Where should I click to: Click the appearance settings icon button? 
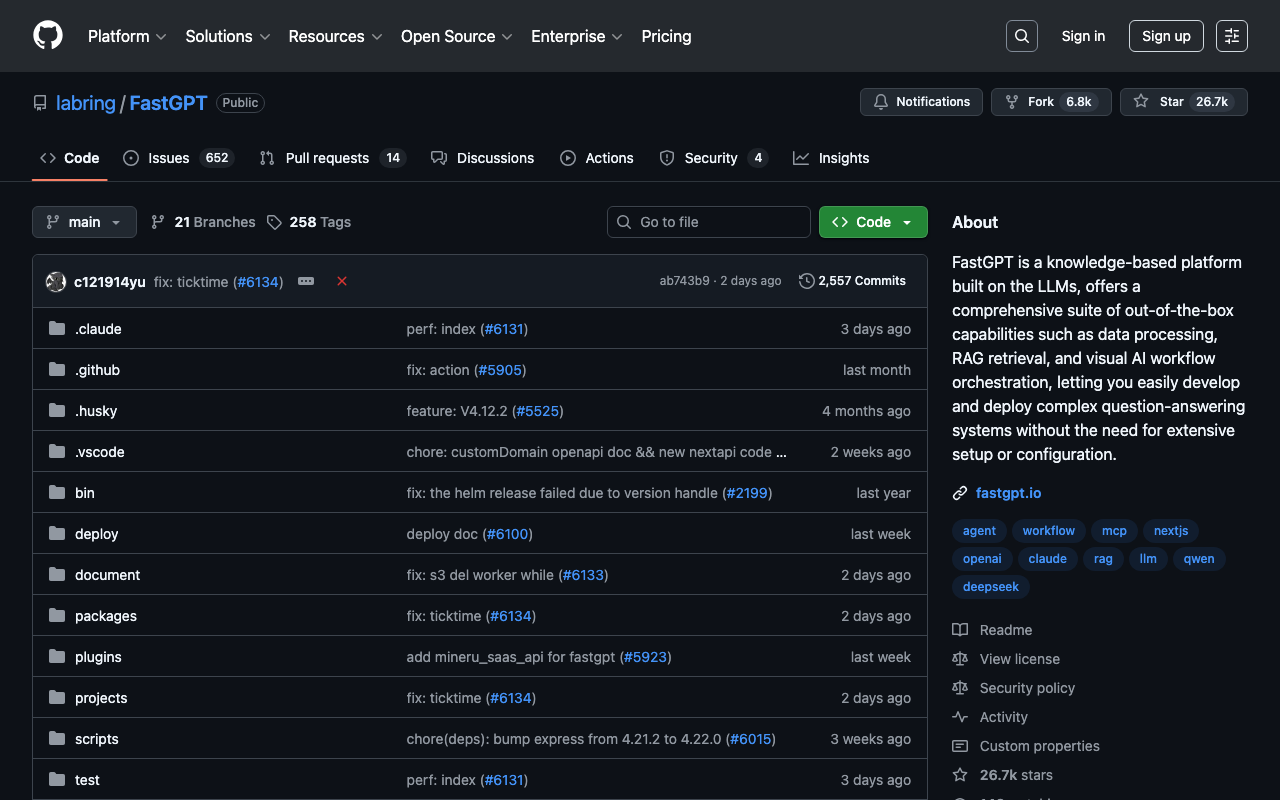tap(1231, 36)
